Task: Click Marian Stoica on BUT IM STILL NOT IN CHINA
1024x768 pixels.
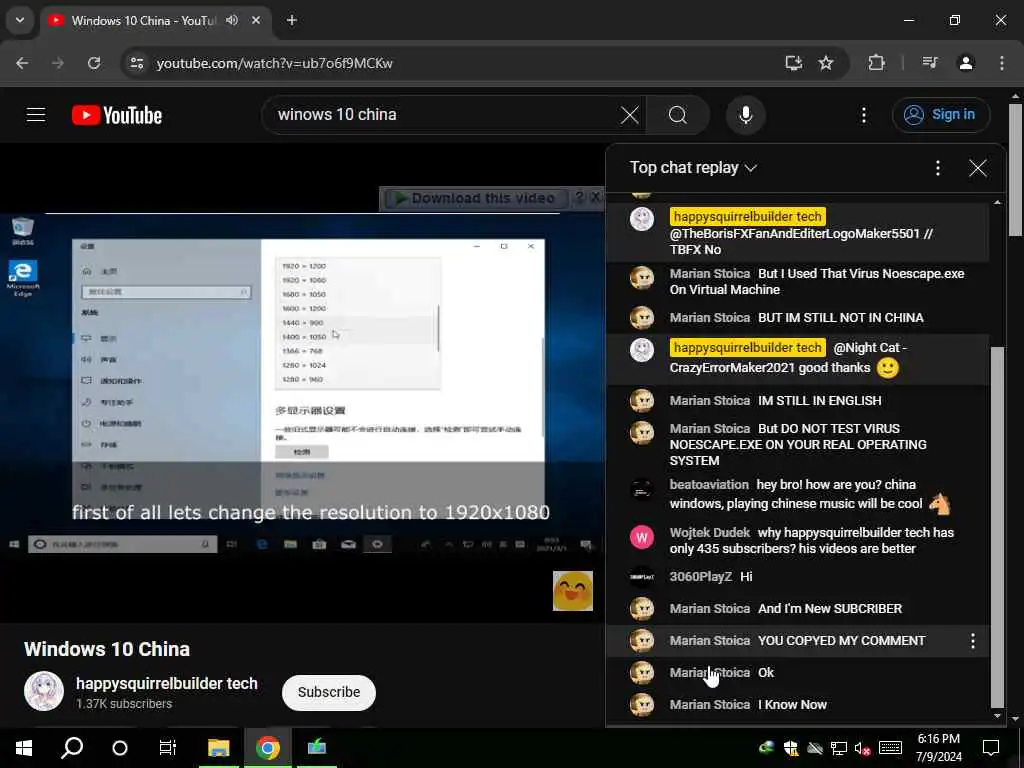Action: pyautogui.click(x=709, y=318)
